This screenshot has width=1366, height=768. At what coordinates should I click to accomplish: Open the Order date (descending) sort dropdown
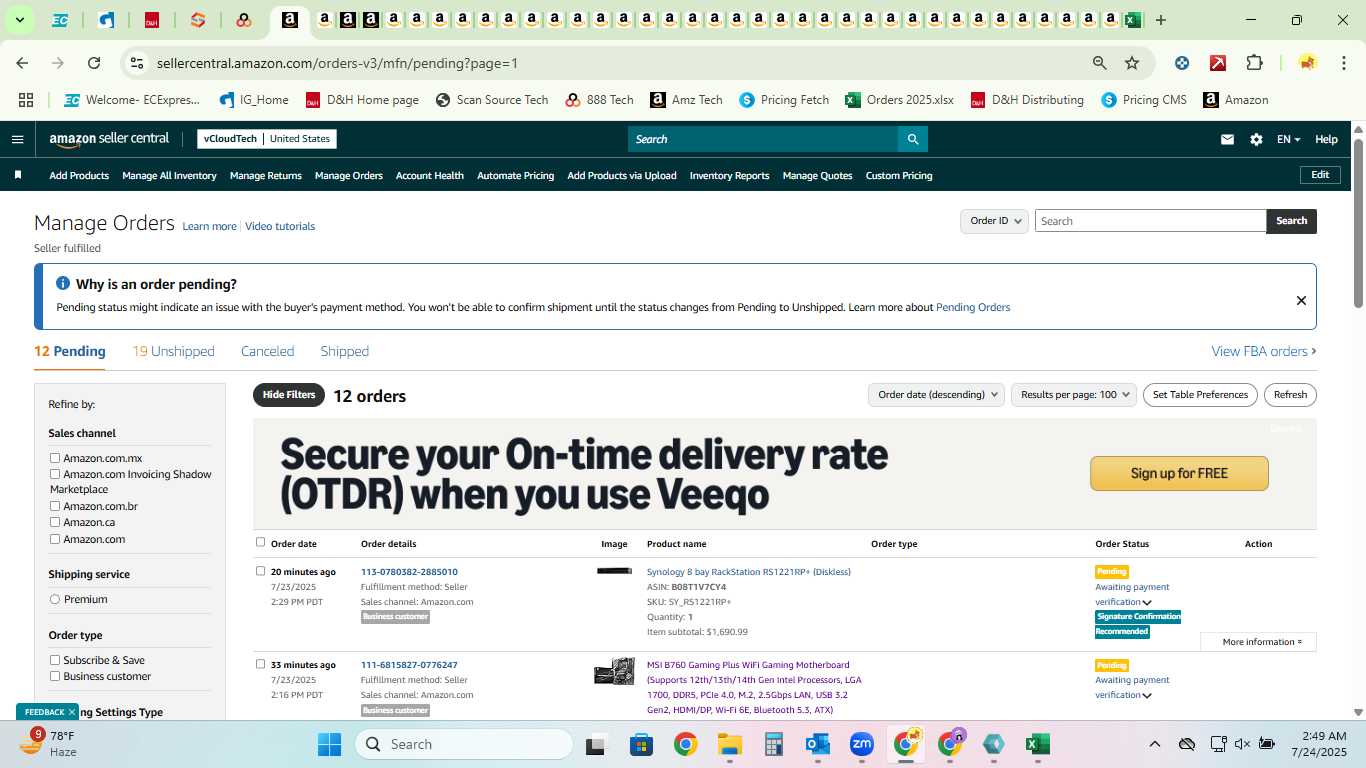click(937, 395)
